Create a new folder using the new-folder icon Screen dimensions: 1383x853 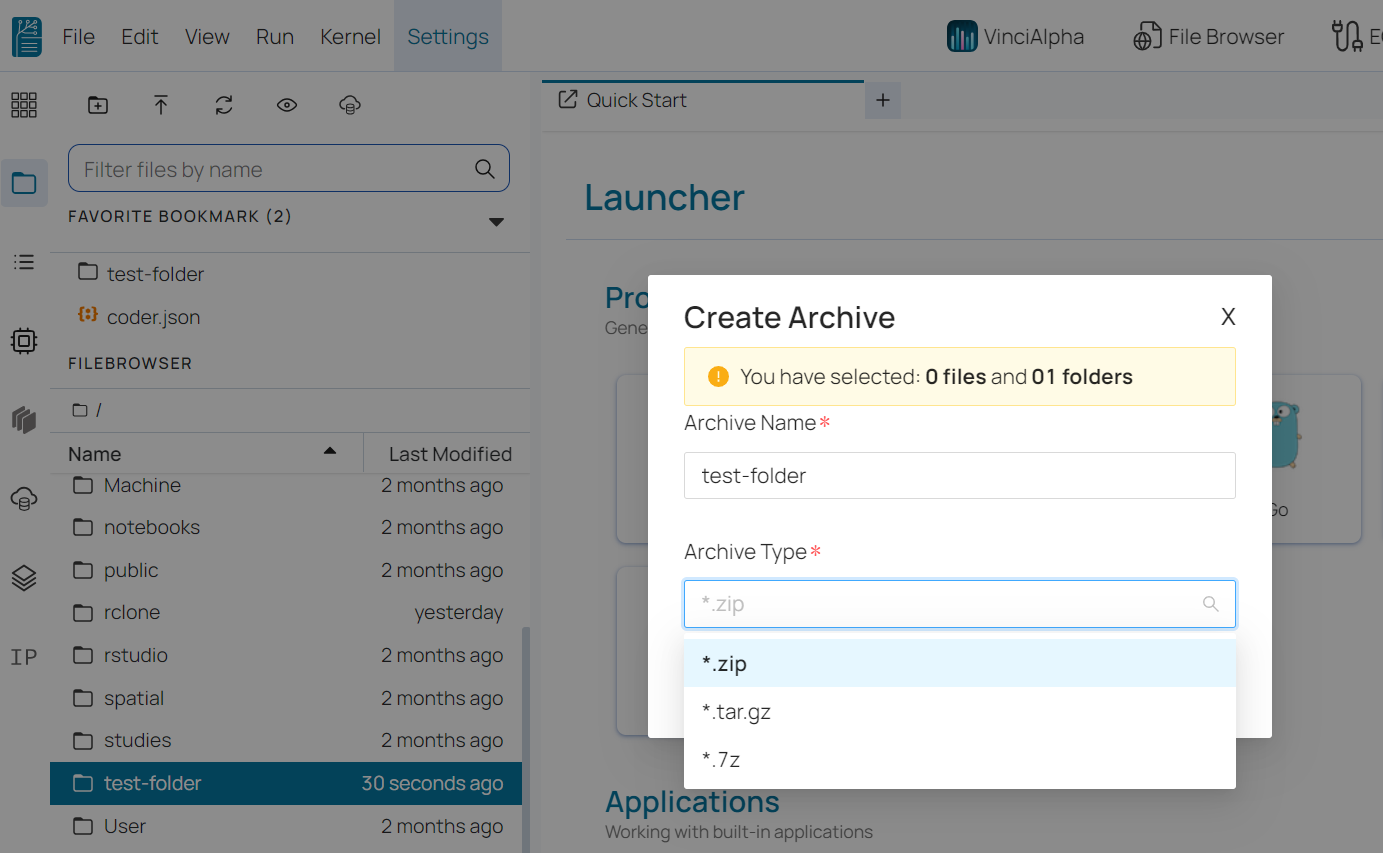97,104
